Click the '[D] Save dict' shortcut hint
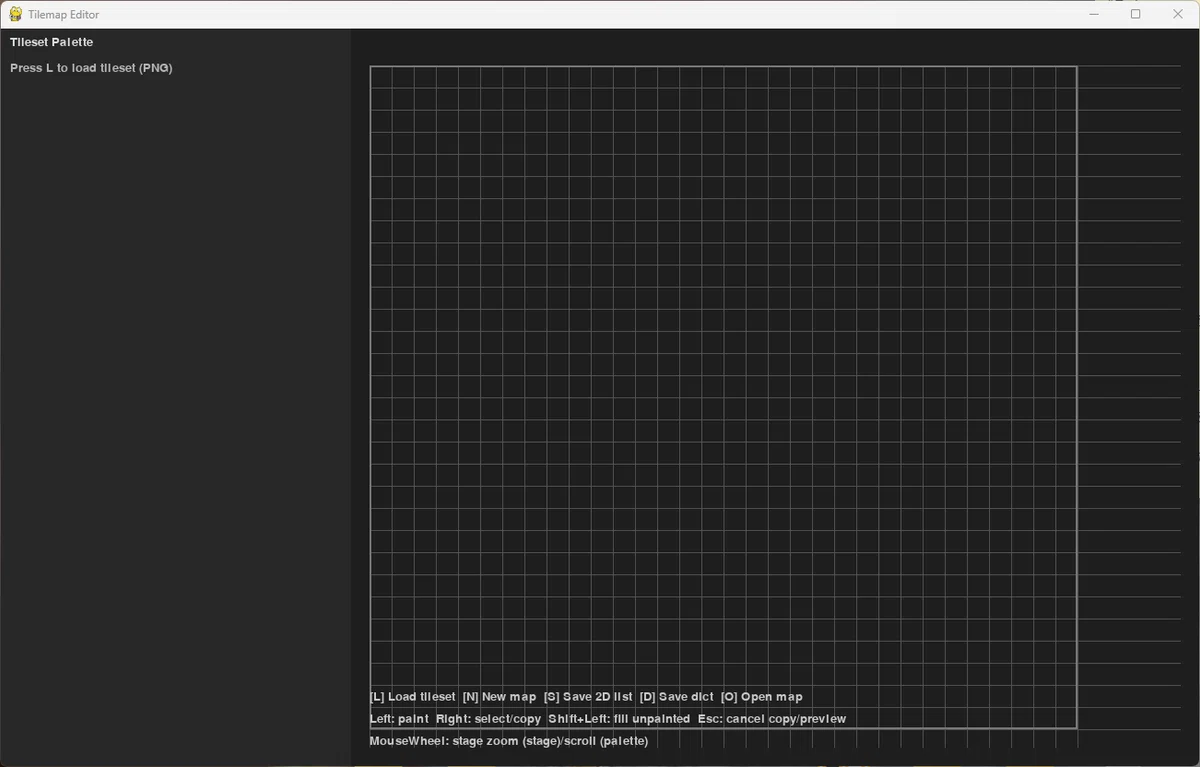Image resolution: width=1200 pixels, height=767 pixels. (676, 697)
